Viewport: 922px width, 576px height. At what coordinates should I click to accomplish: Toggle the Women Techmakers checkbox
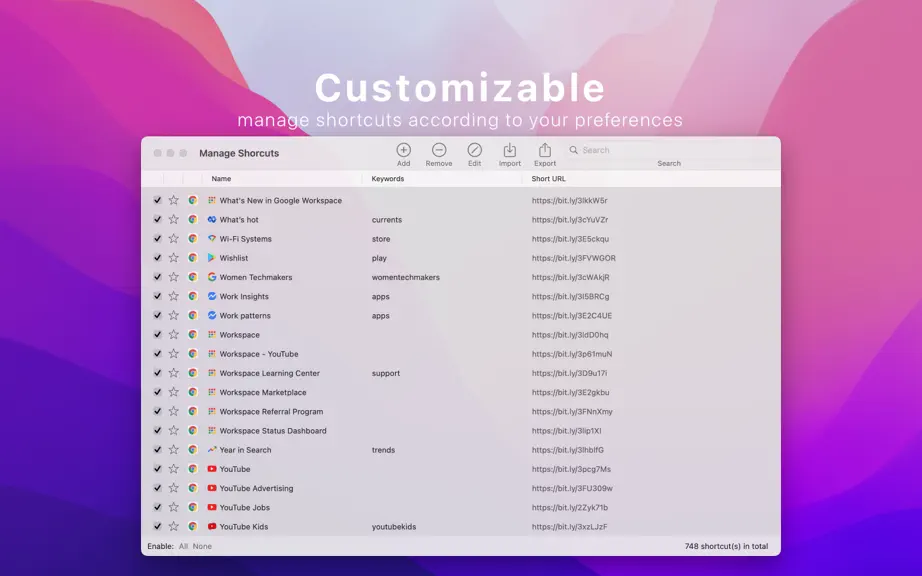pos(157,277)
